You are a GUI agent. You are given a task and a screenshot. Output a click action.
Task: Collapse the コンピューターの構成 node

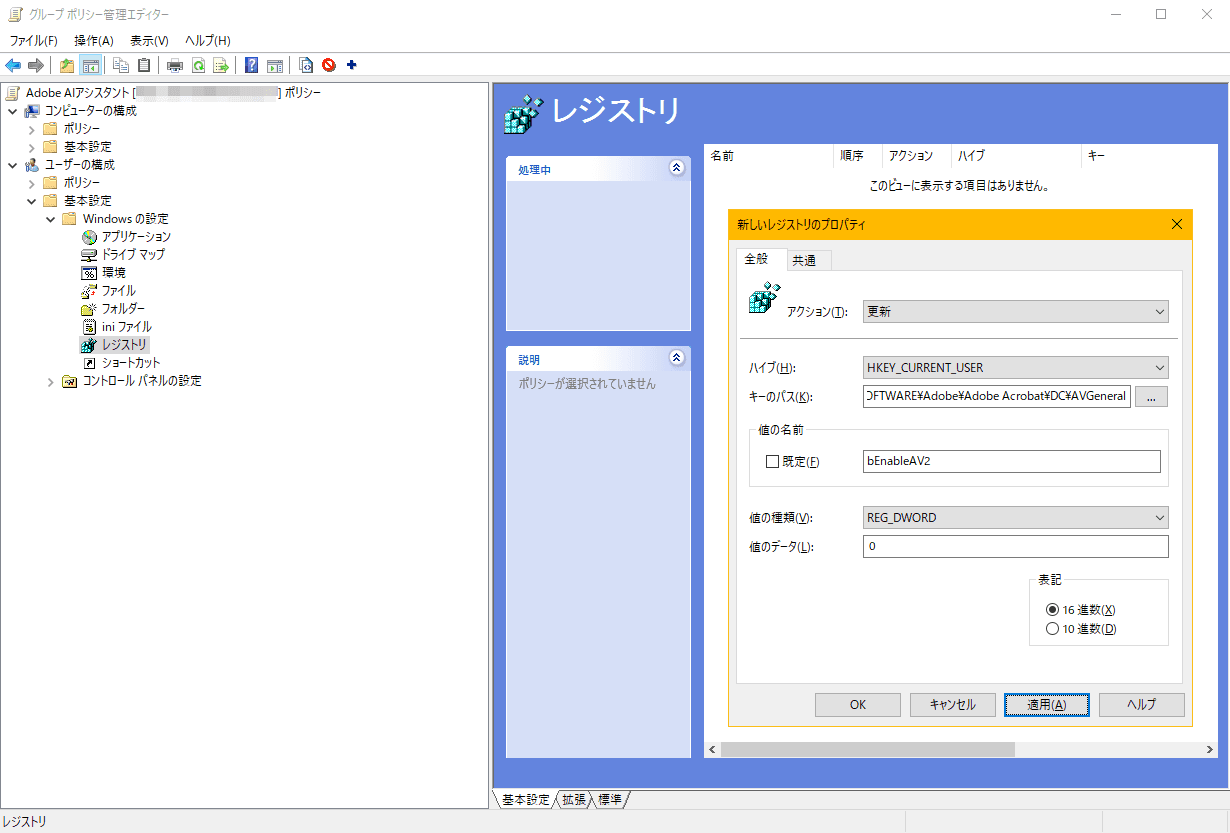point(12,110)
